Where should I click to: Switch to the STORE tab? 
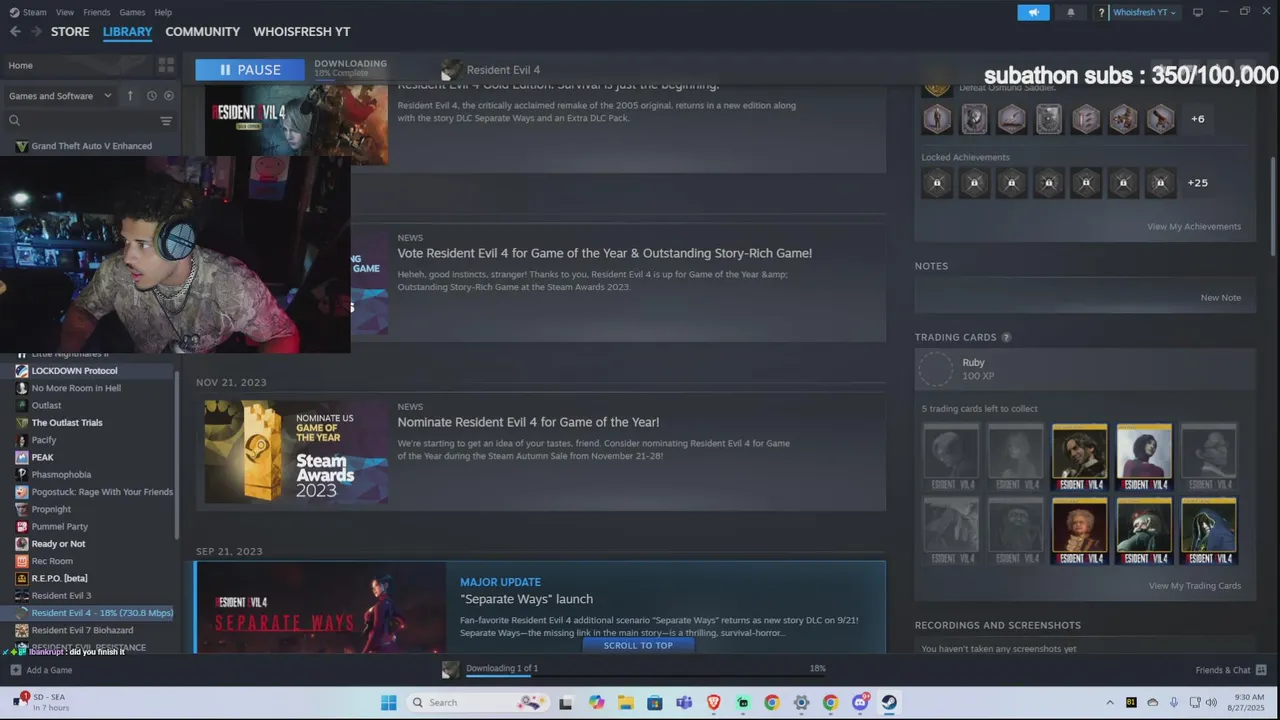click(70, 32)
